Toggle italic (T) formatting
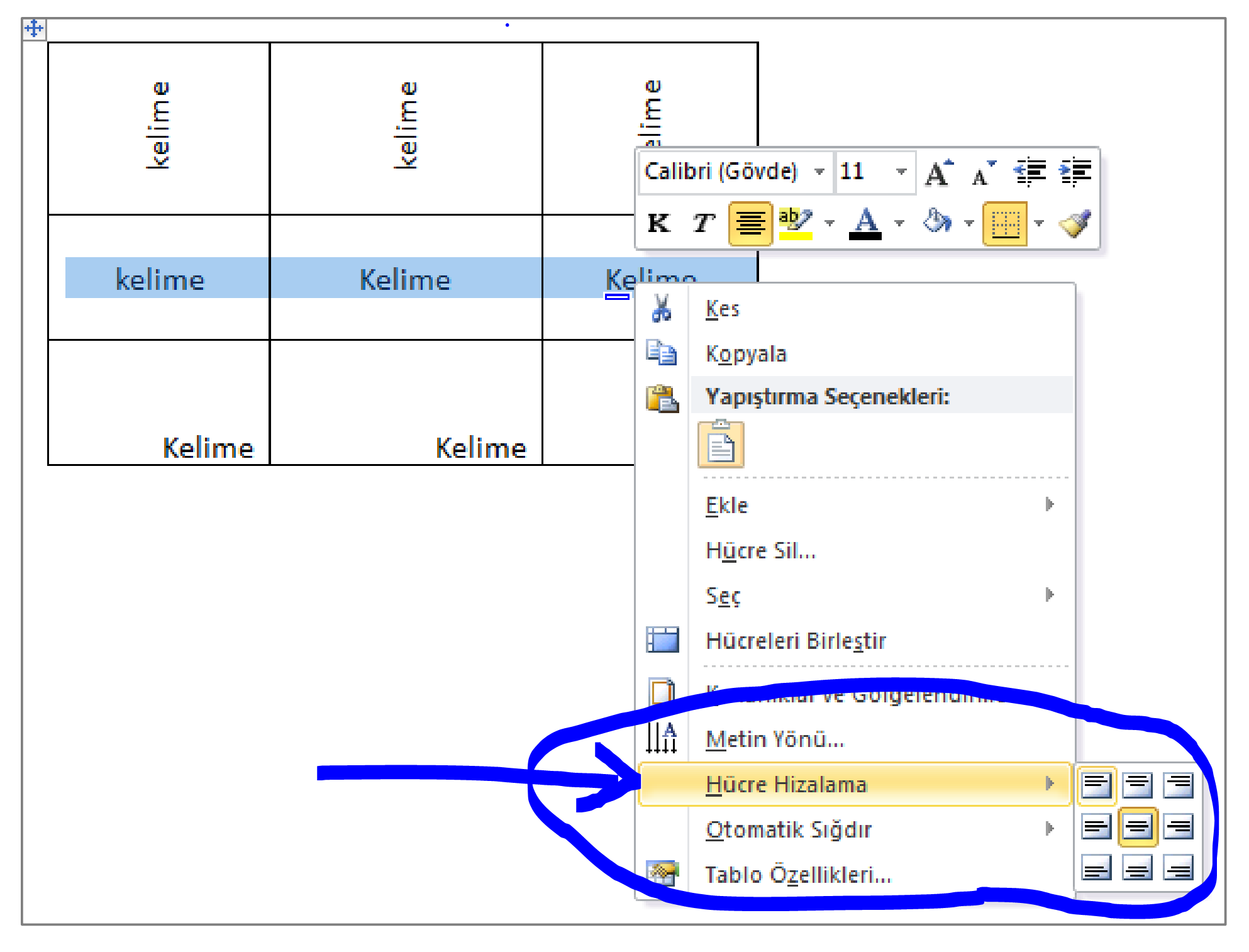 703,223
